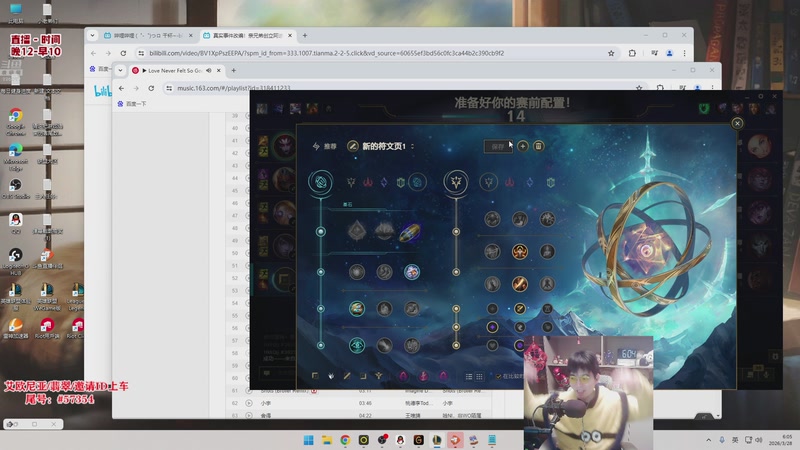The height and width of the screenshot is (450, 800).
Task: Close the rune editor with the X
Action: (x=737, y=123)
